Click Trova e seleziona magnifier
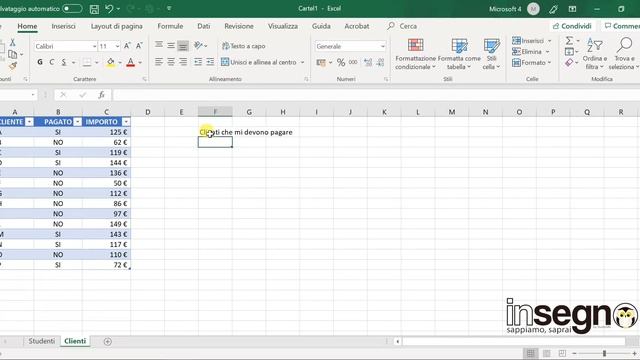This screenshot has width=640, height=360. coord(623,54)
